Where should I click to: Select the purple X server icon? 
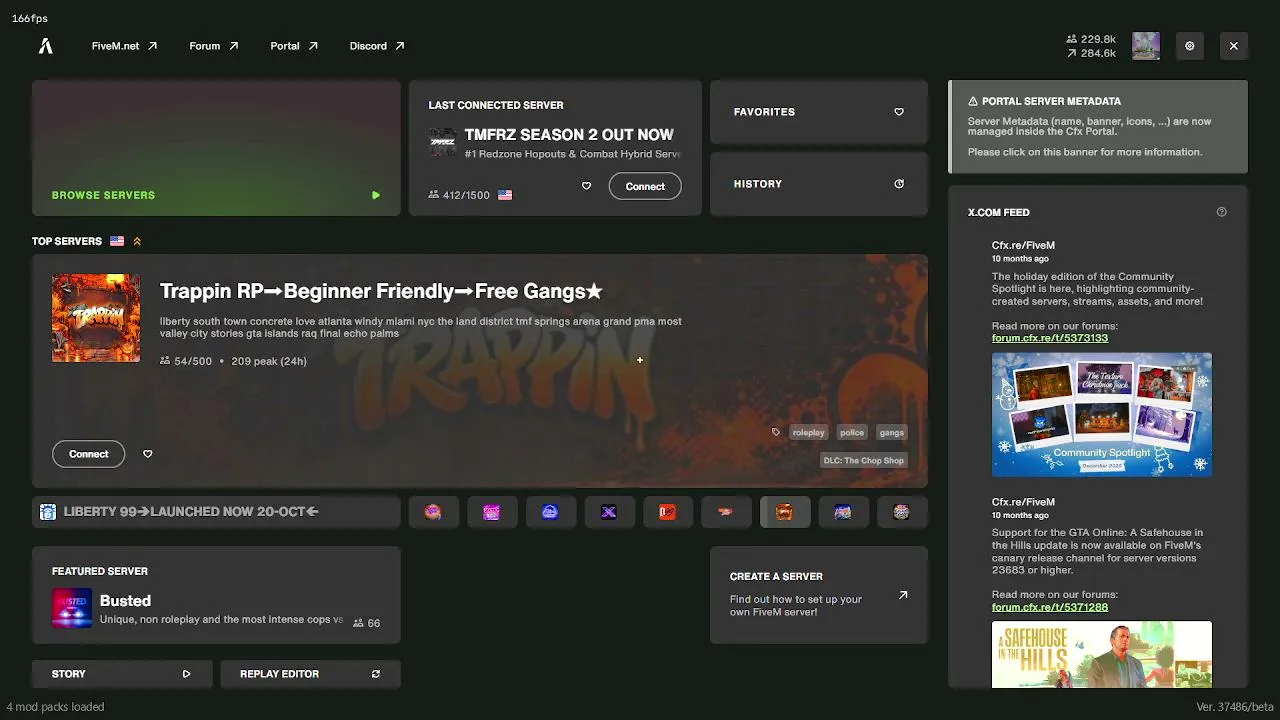pyautogui.click(x=609, y=512)
